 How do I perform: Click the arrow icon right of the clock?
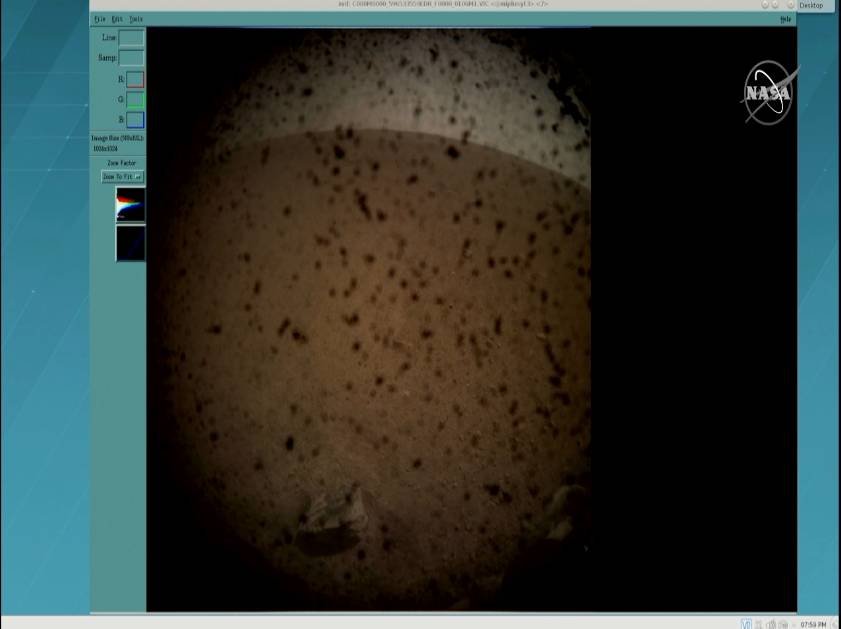[x=835, y=624]
